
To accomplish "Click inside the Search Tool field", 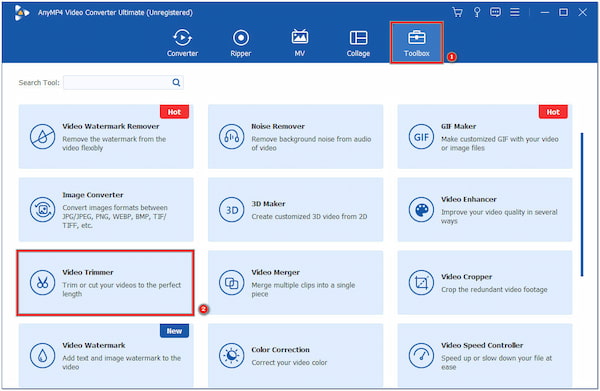I will pos(123,82).
